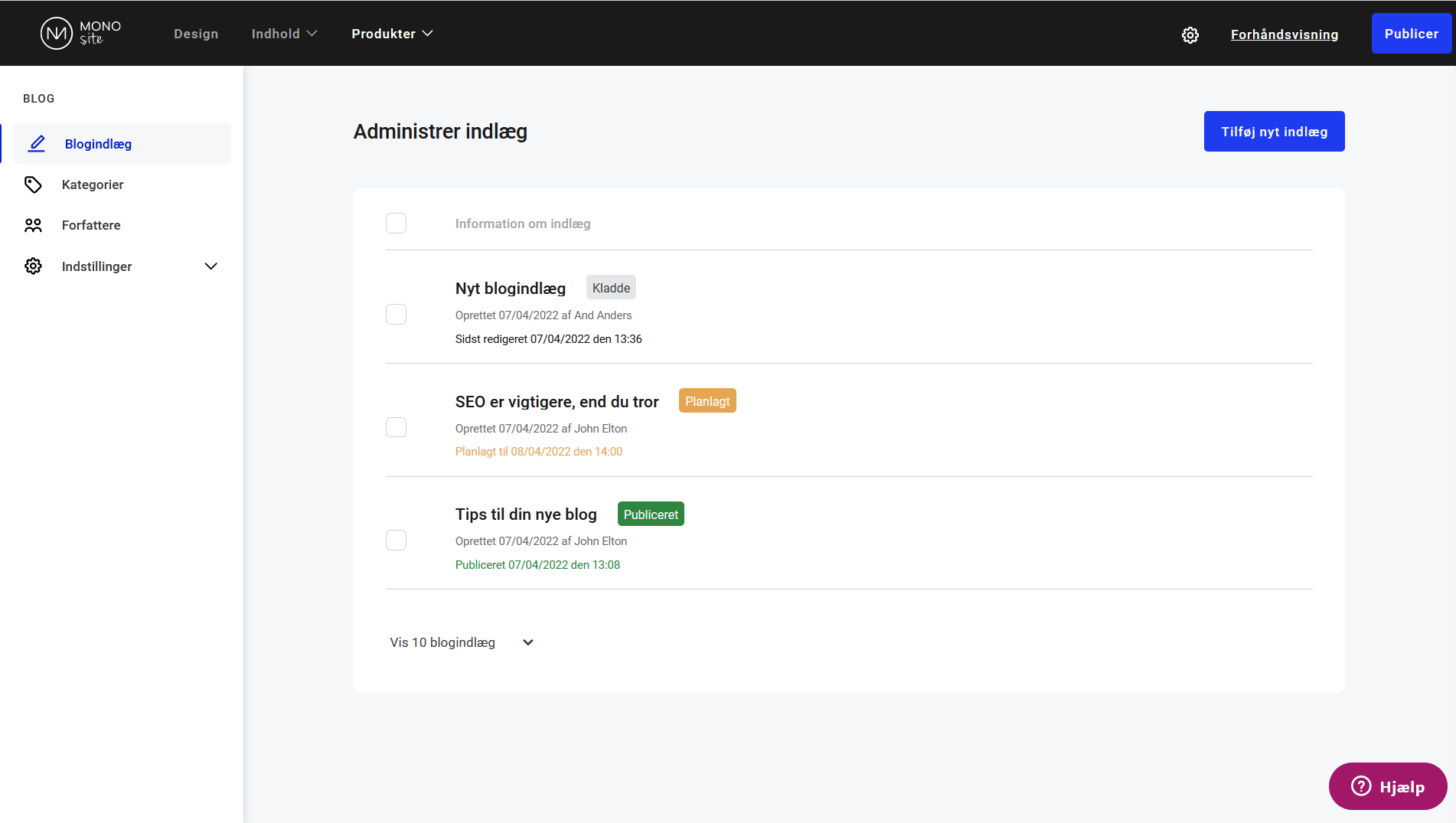Click the blue Publicer button
Image resolution: width=1456 pixels, height=823 pixels.
[1411, 34]
